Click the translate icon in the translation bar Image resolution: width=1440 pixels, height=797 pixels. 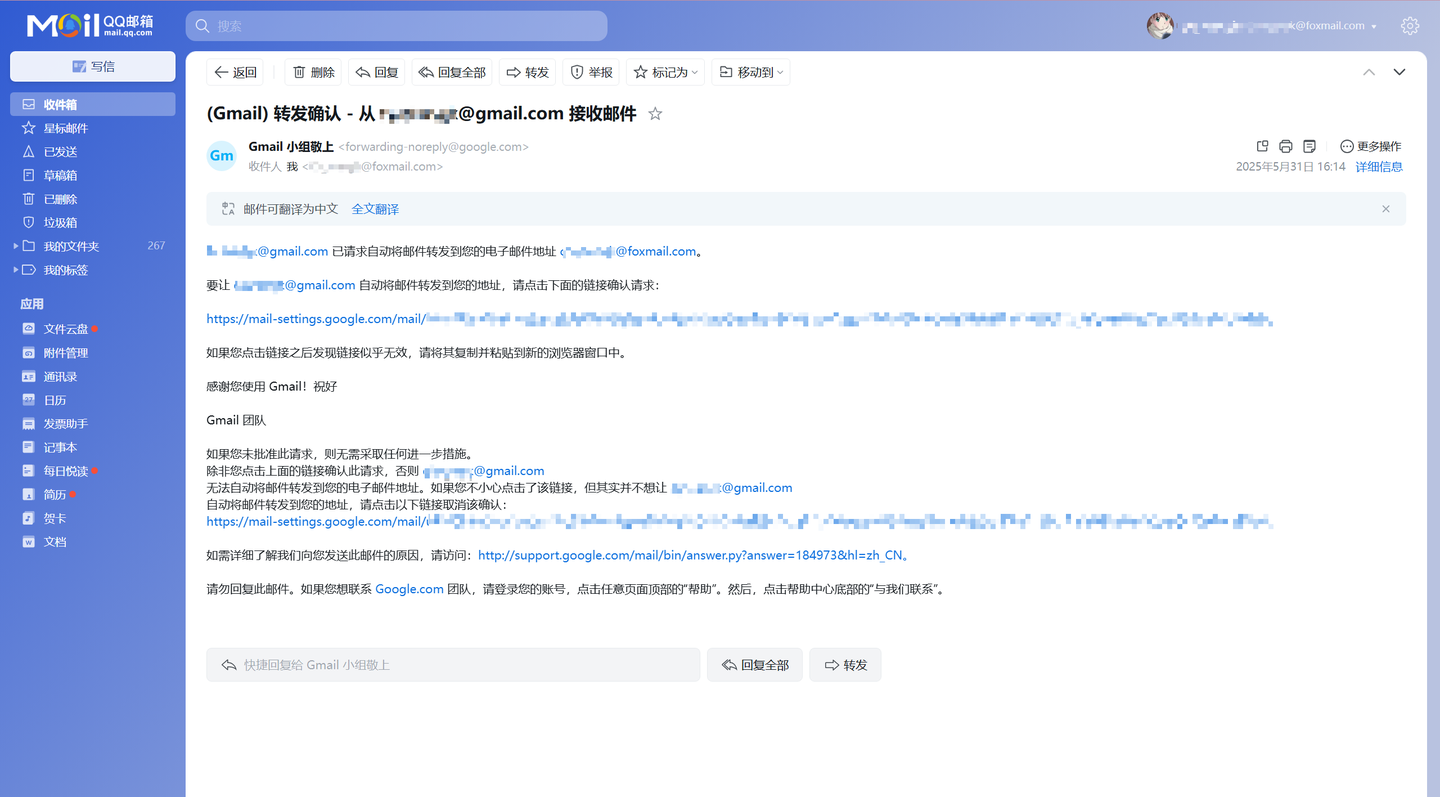[228, 209]
